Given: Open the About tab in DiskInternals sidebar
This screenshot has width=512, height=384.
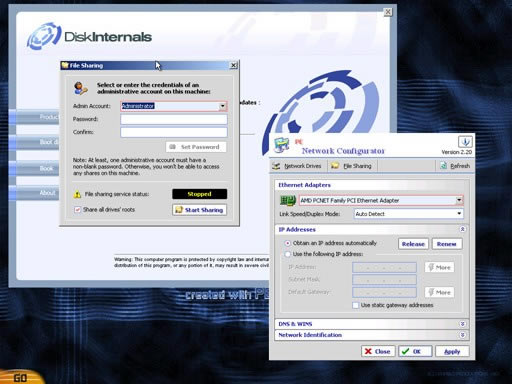Looking at the screenshot, I should (34, 193).
